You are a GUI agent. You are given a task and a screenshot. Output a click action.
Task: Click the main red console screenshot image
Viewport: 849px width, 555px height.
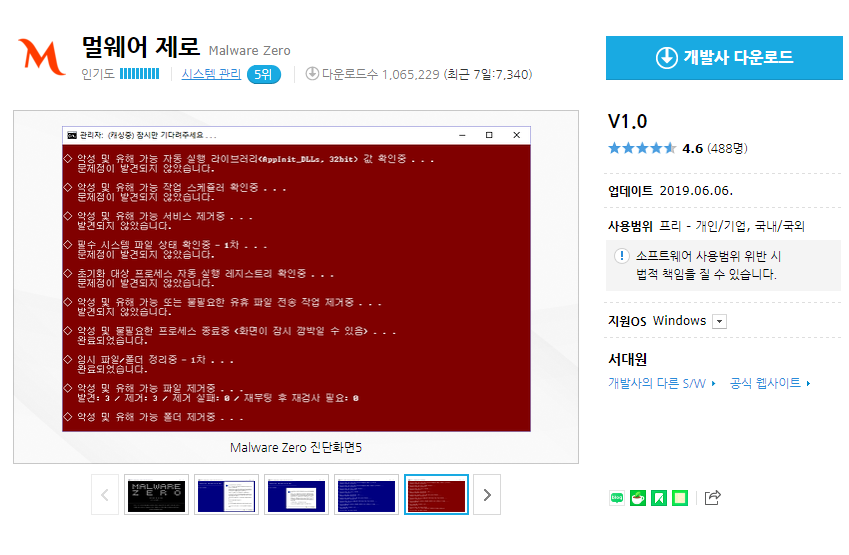(x=296, y=279)
